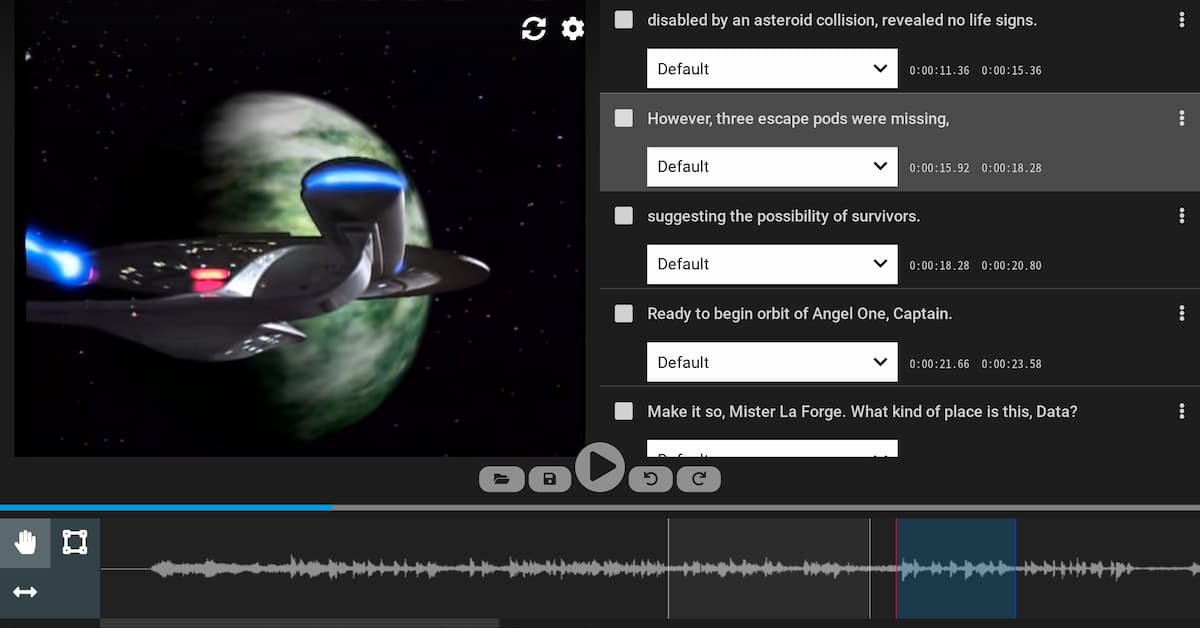This screenshot has height=628, width=1200.
Task: Click end time 0:00:18.28 of escape pods line
Action: (1011, 168)
